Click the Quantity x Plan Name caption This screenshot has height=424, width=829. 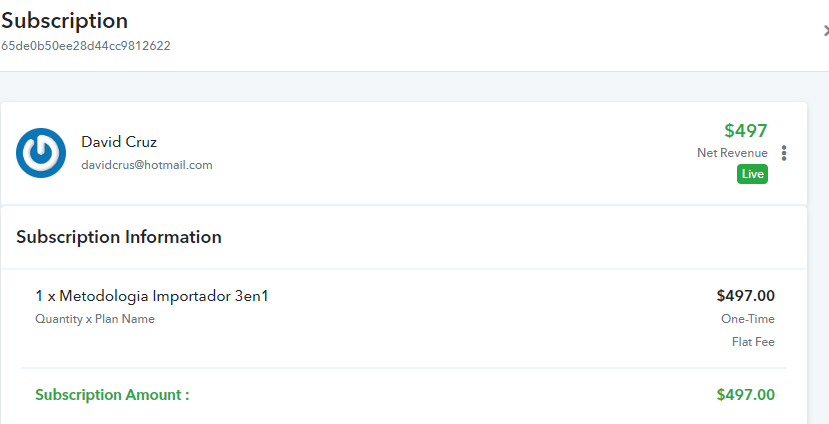point(95,319)
